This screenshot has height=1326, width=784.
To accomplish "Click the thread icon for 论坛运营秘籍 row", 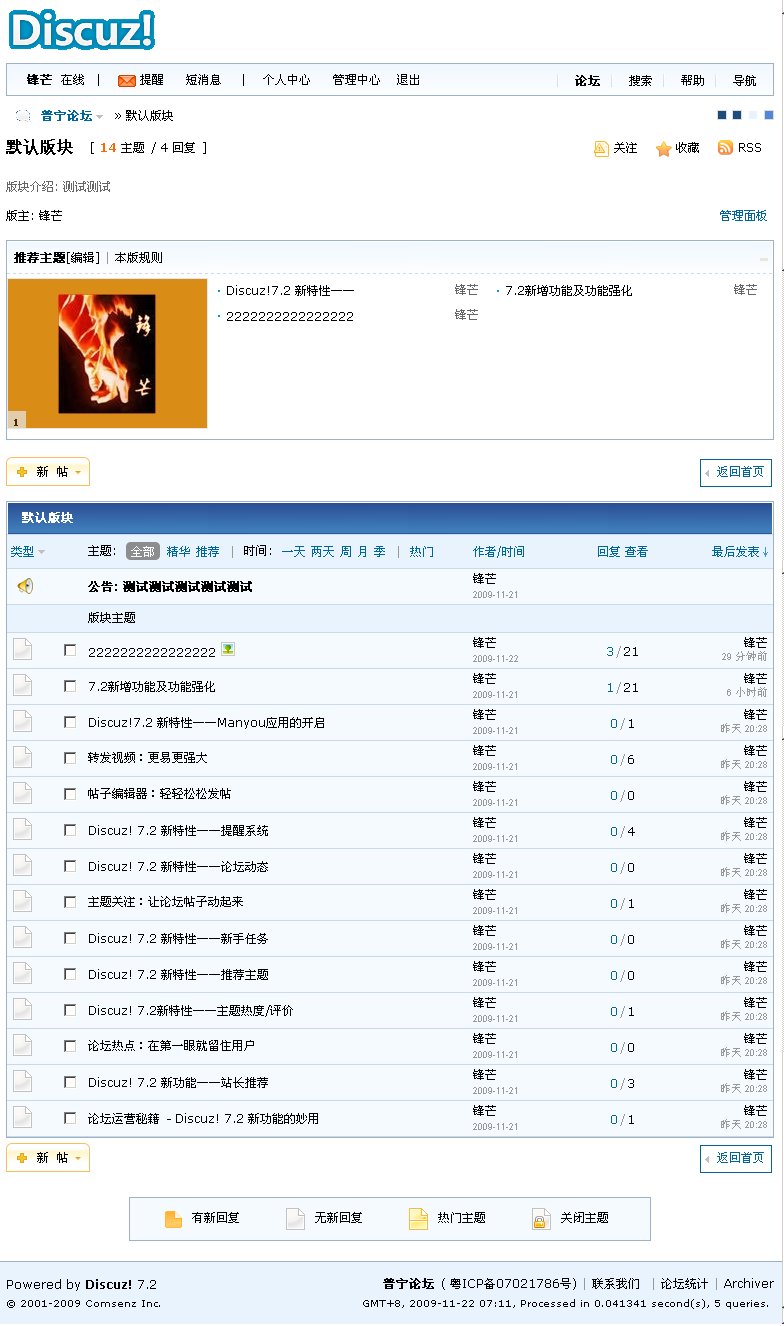I will click(x=22, y=1118).
